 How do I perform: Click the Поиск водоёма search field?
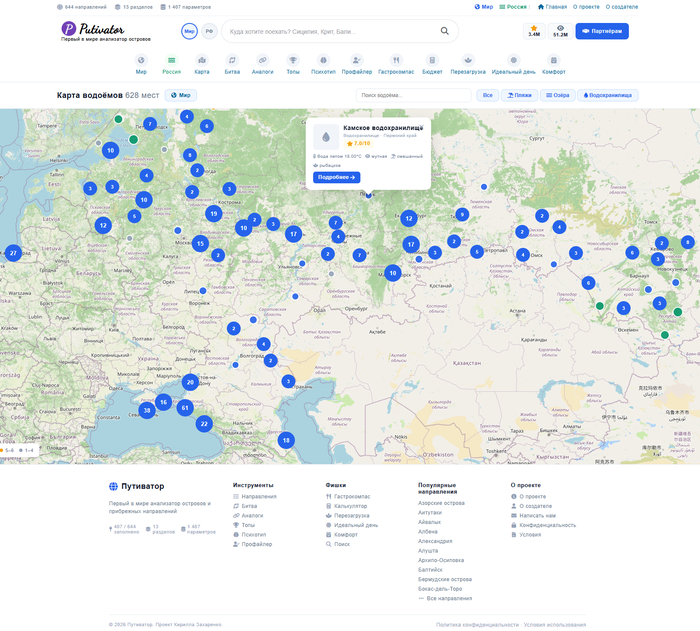click(413, 95)
